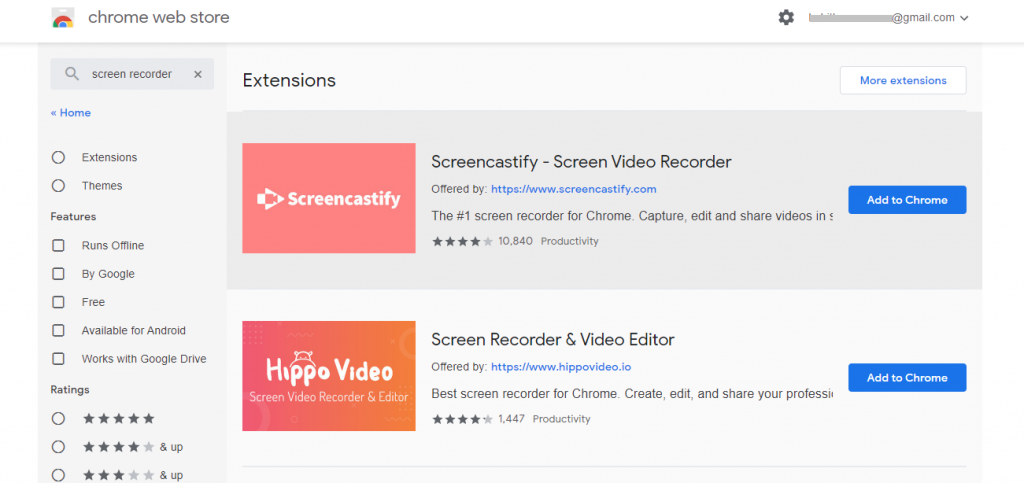Viewport: 1024px width, 483px height.
Task: Click the Productivity label under Screencastify
Action: click(569, 242)
